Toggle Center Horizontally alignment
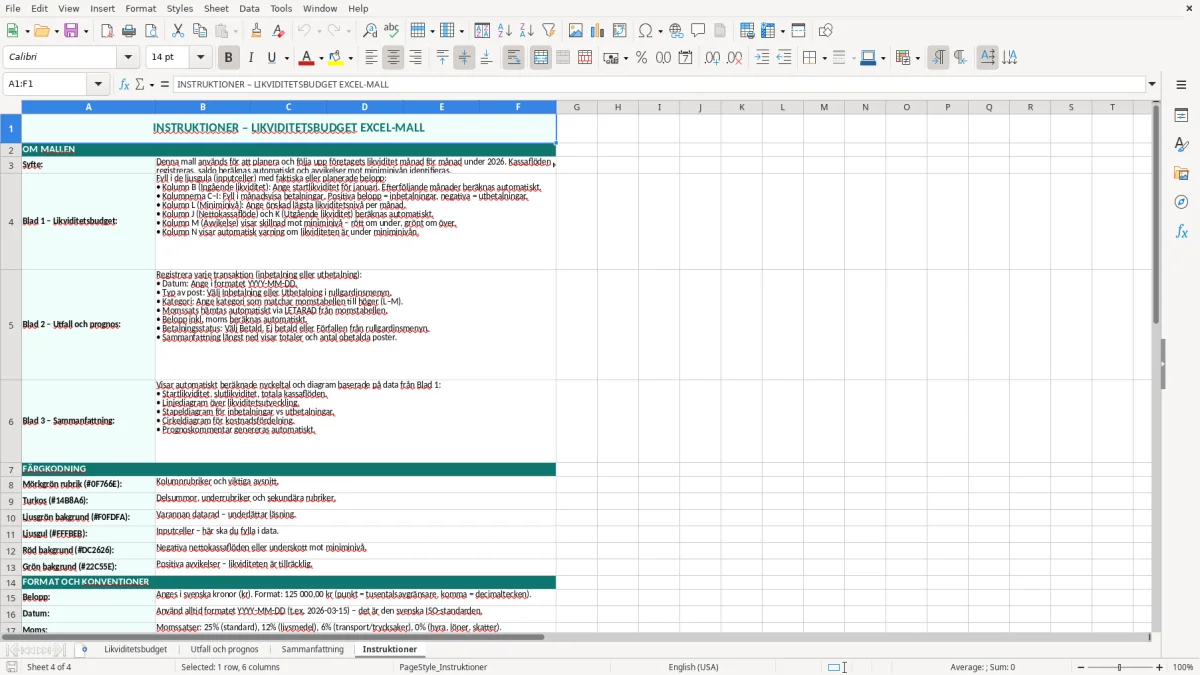 pos(393,58)
